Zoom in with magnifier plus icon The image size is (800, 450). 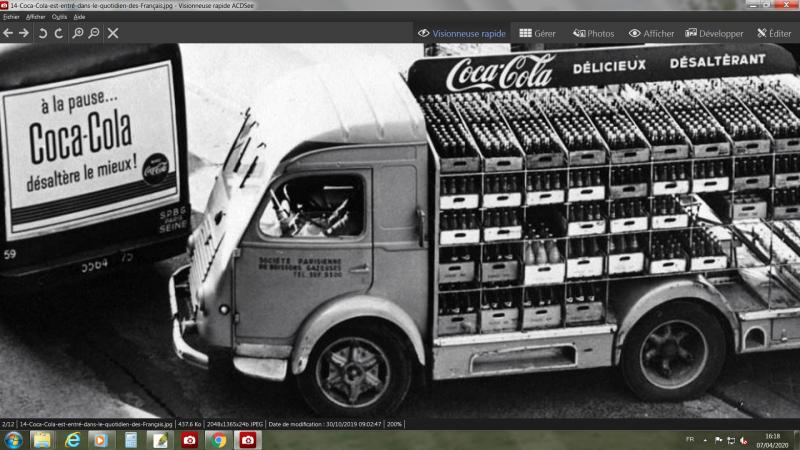[78, 33]
